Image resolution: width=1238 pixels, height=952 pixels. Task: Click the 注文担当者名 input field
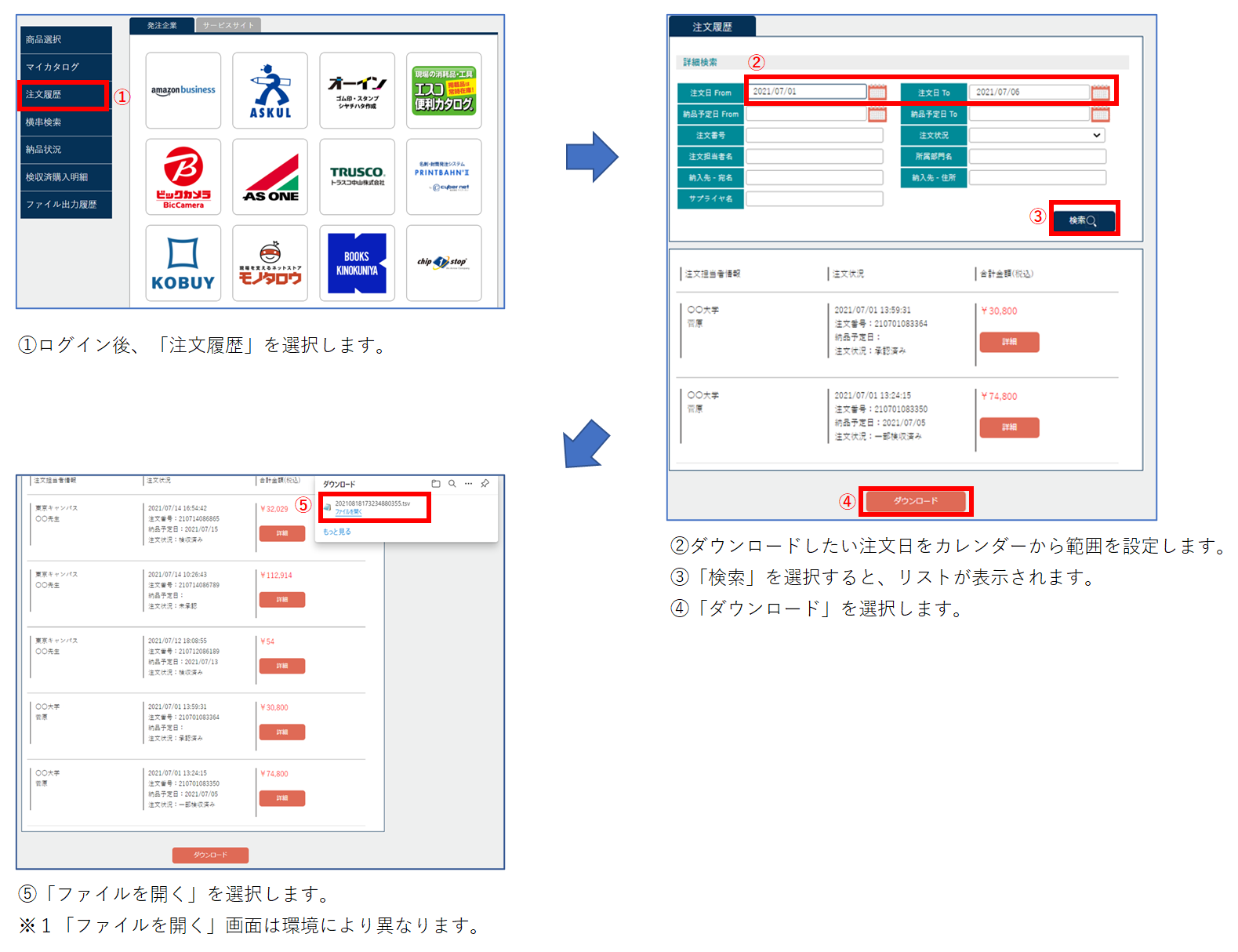(x=815, y=157)
